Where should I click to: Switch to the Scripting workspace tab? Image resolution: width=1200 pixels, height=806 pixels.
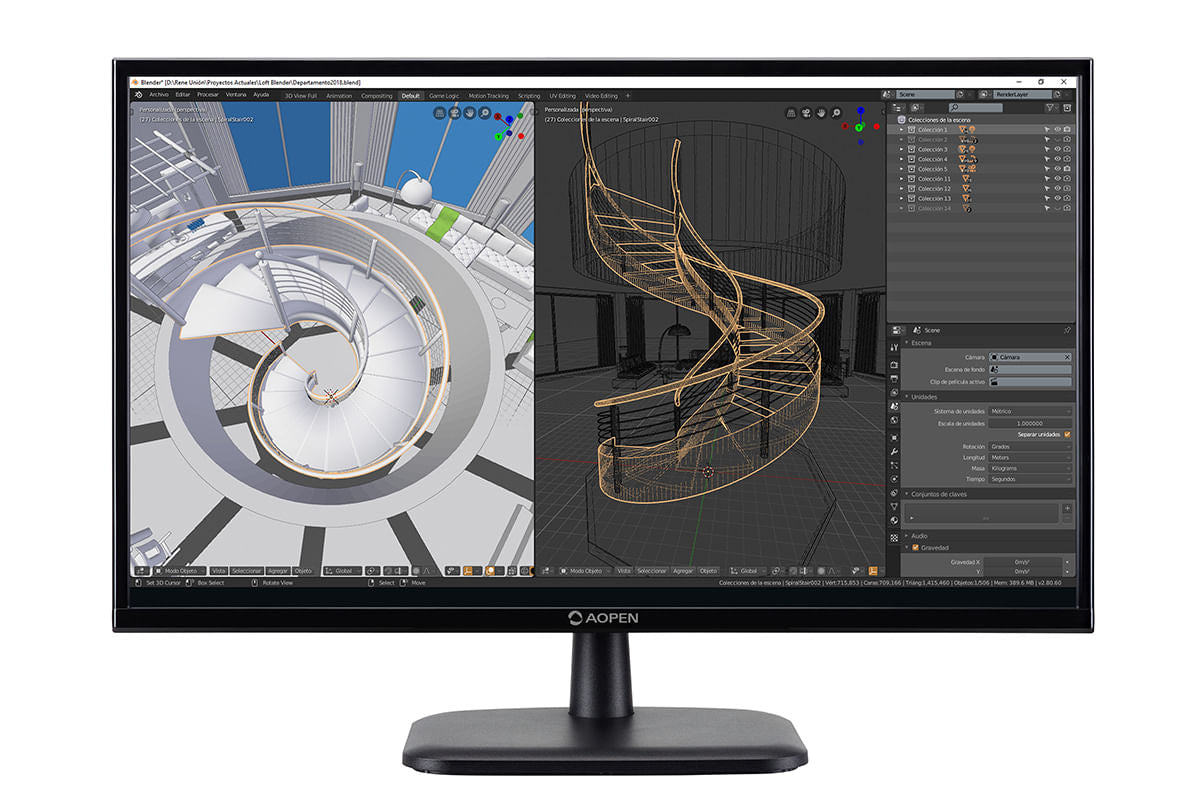529,96
